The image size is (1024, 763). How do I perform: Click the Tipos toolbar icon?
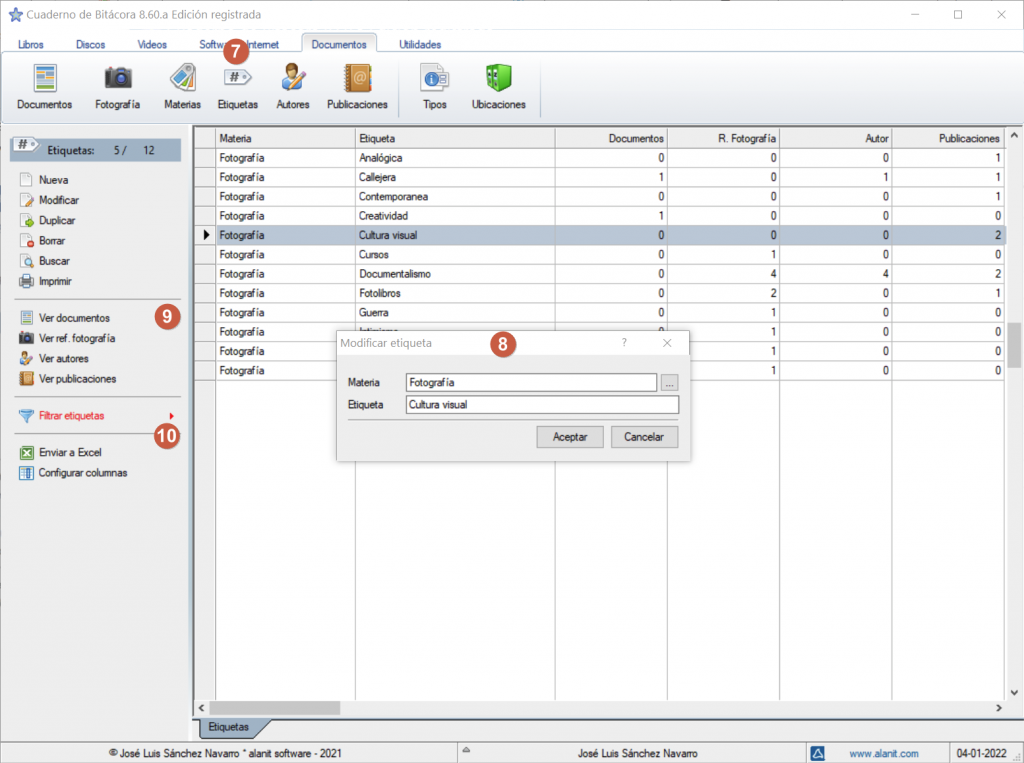434,85
